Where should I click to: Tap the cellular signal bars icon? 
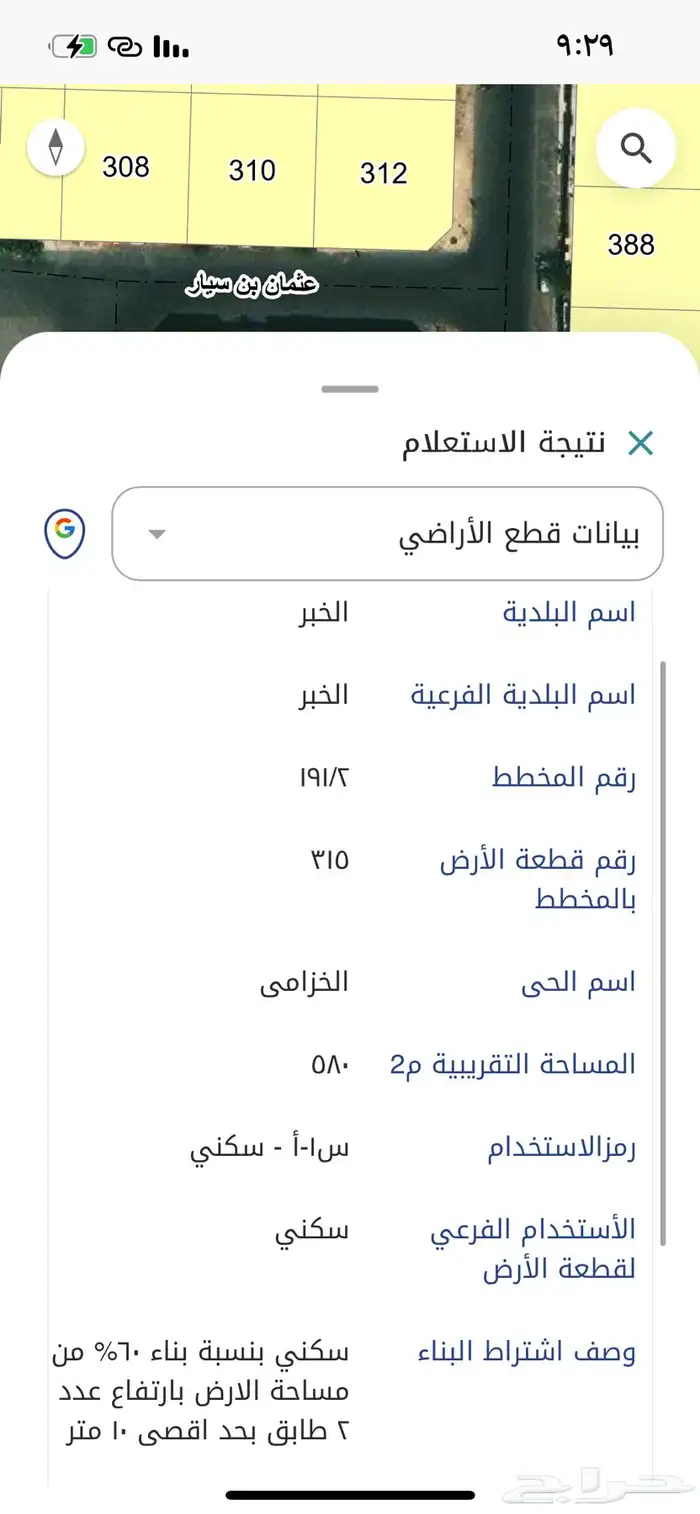pyautogui.click(x=171, y=46)
